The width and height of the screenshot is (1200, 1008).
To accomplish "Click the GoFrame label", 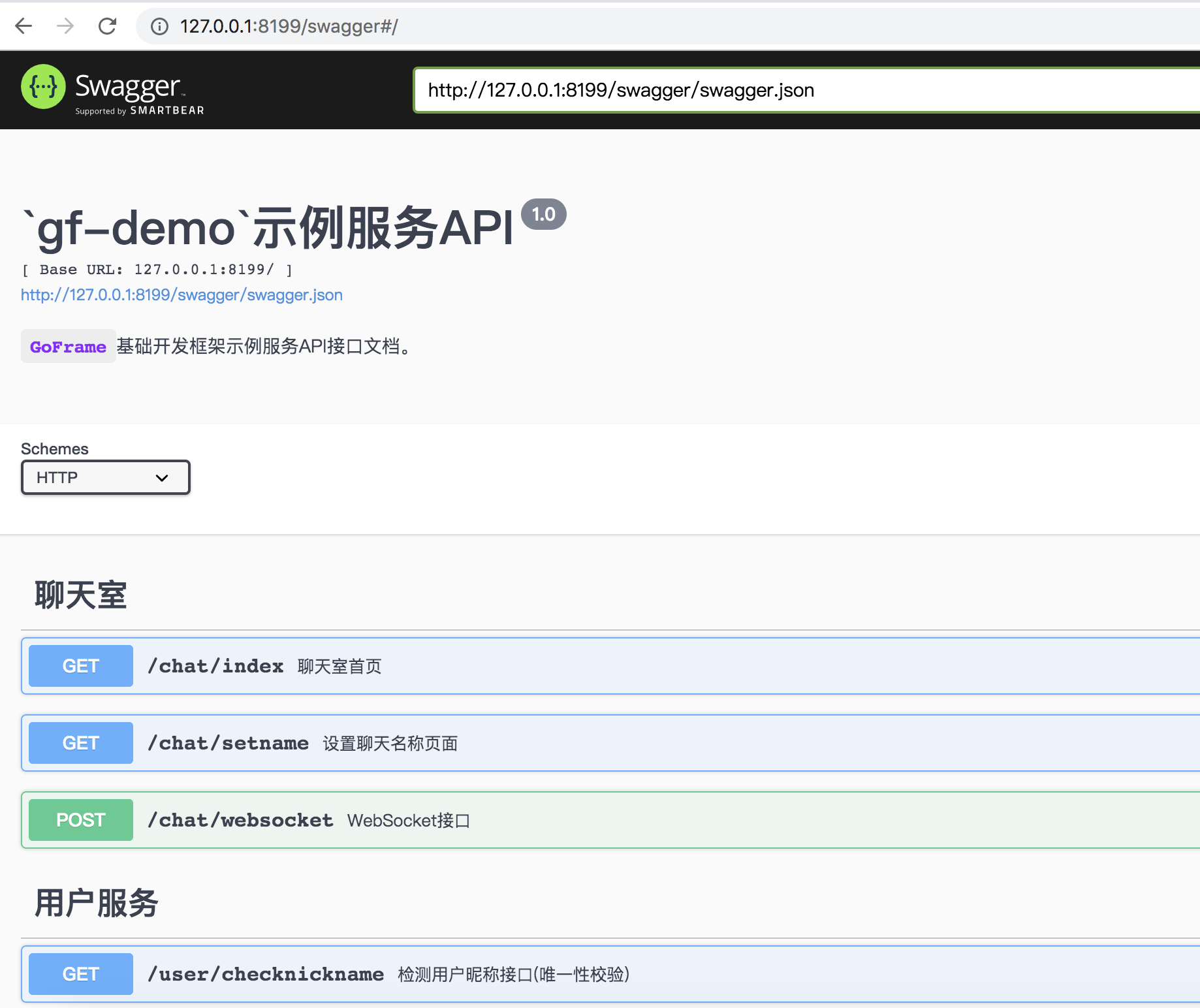I will coord(68,346).
